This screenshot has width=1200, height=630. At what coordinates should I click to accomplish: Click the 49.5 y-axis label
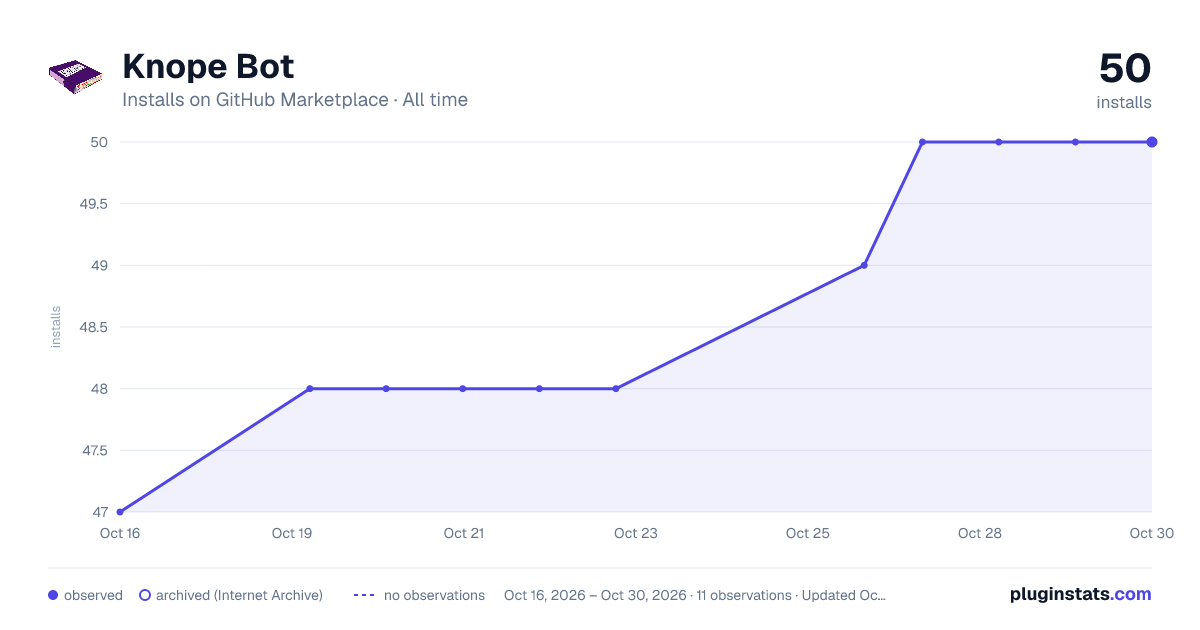click(93, 204)
